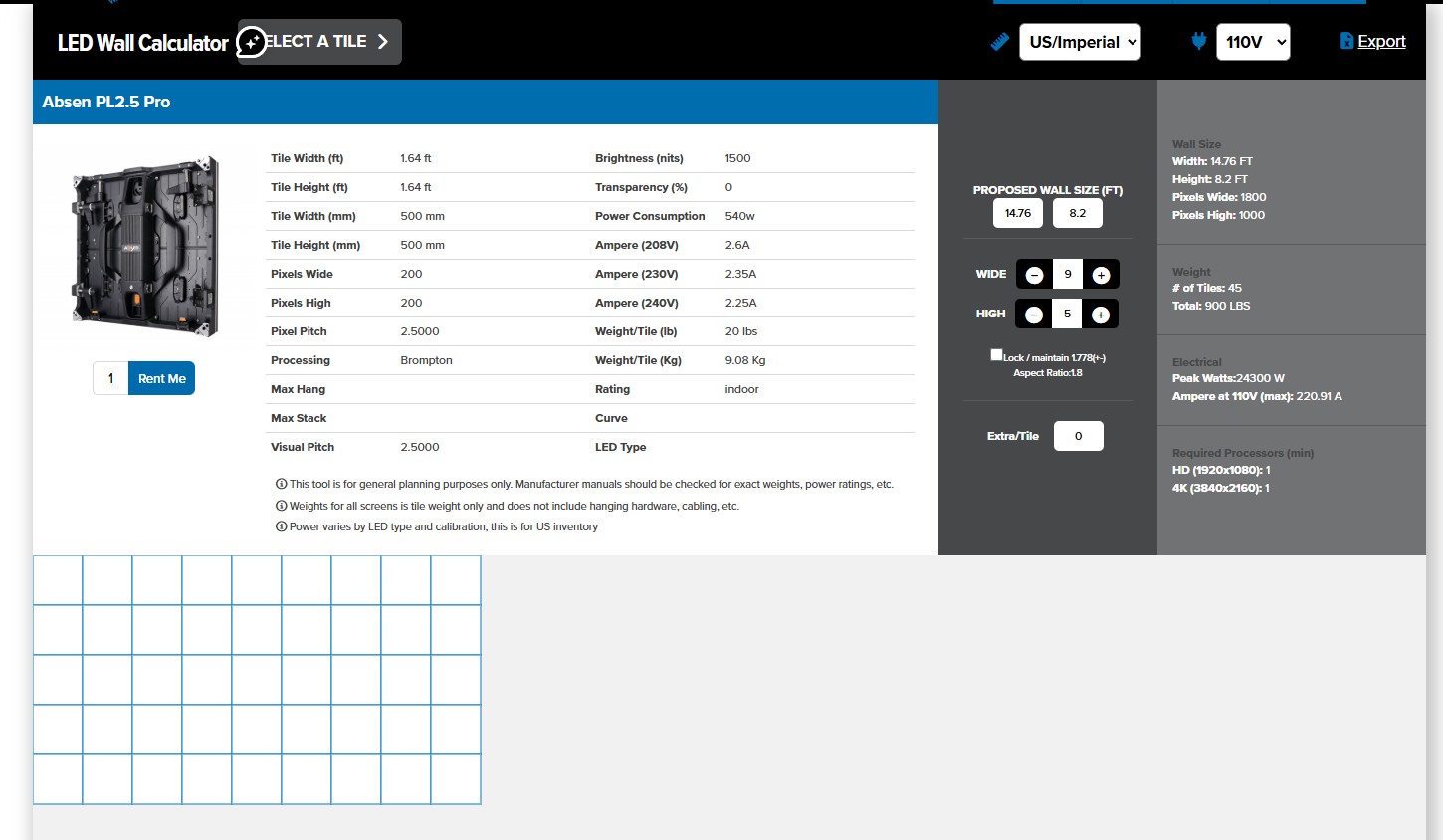Click the Extra/Tile input field
The height and width of the screenshot is (840, 1443).
coord(1078,436)
